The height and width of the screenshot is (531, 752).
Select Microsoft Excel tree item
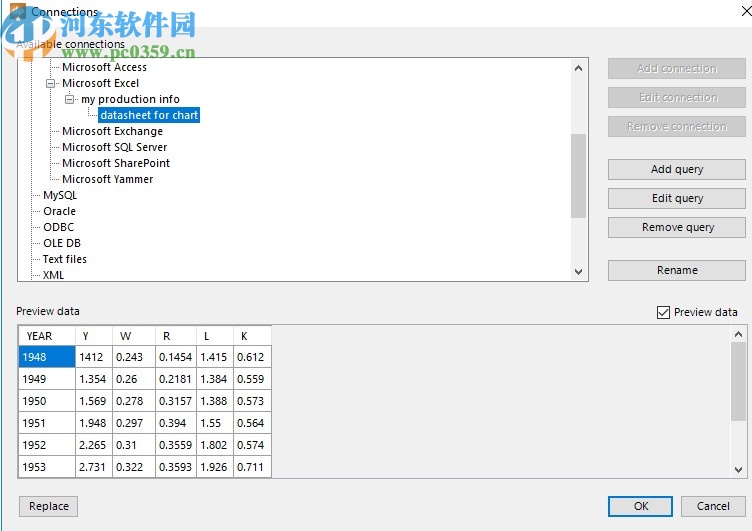click(x=100, y=83)
